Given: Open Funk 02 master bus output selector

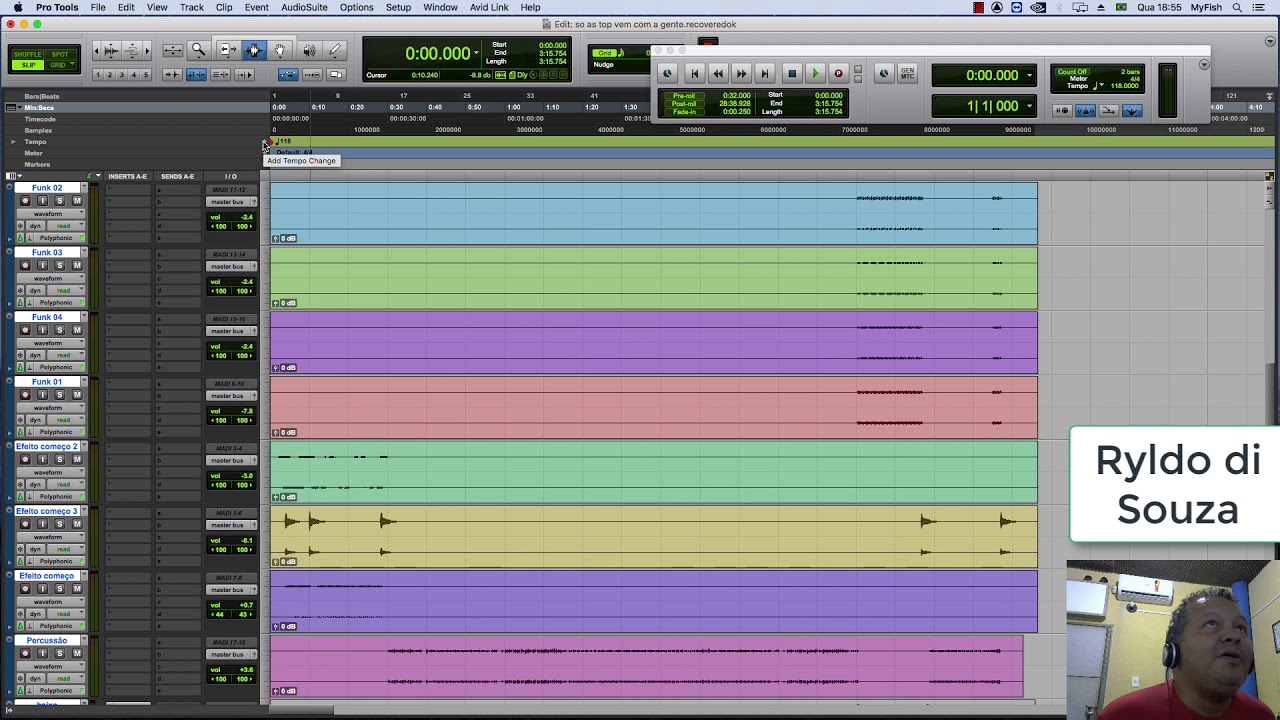Looking at the screenshot, I should click(x=230, y=202).
